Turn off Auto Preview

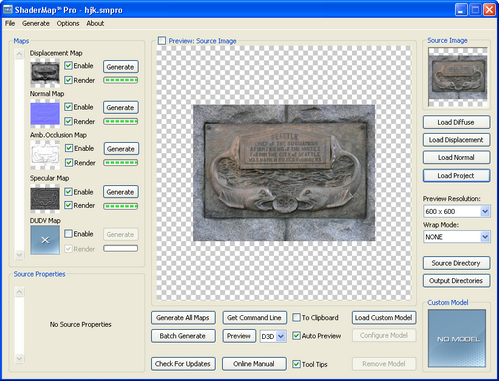pyautogui.click(x=296, y=336)
